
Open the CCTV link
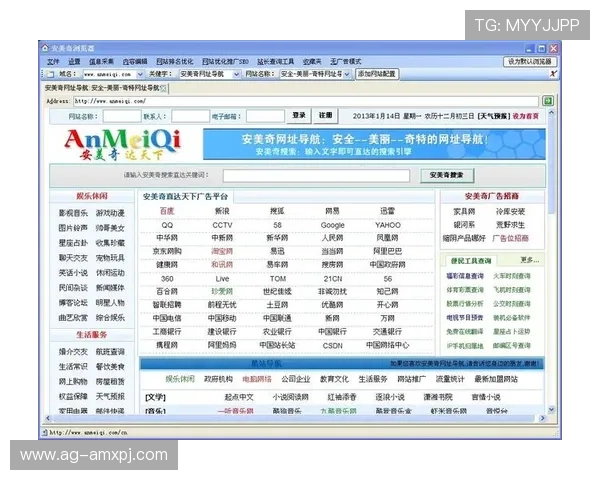coord(222,225)
